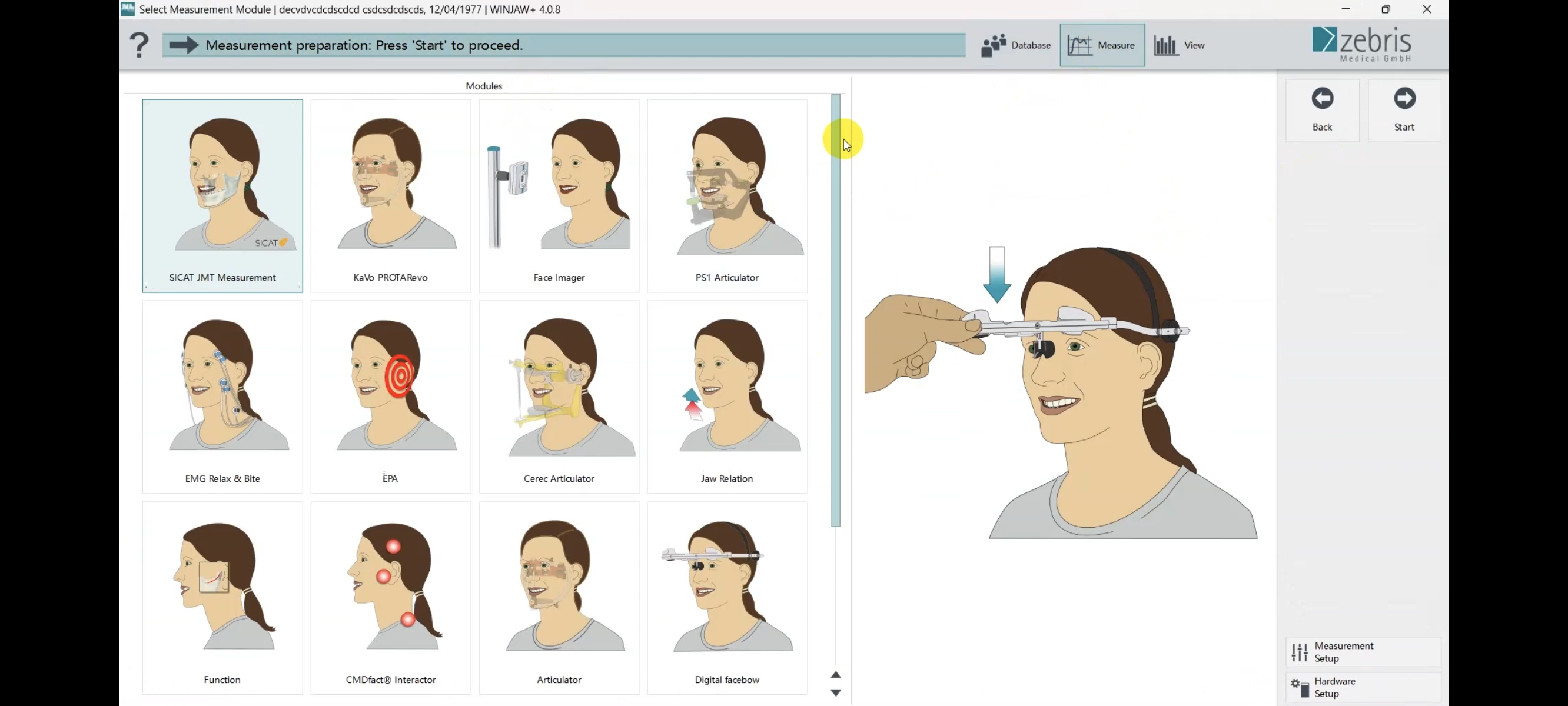Click the WINJAW app icon in title bar
The image size is (1568, 706).
(x=127, y=9)
